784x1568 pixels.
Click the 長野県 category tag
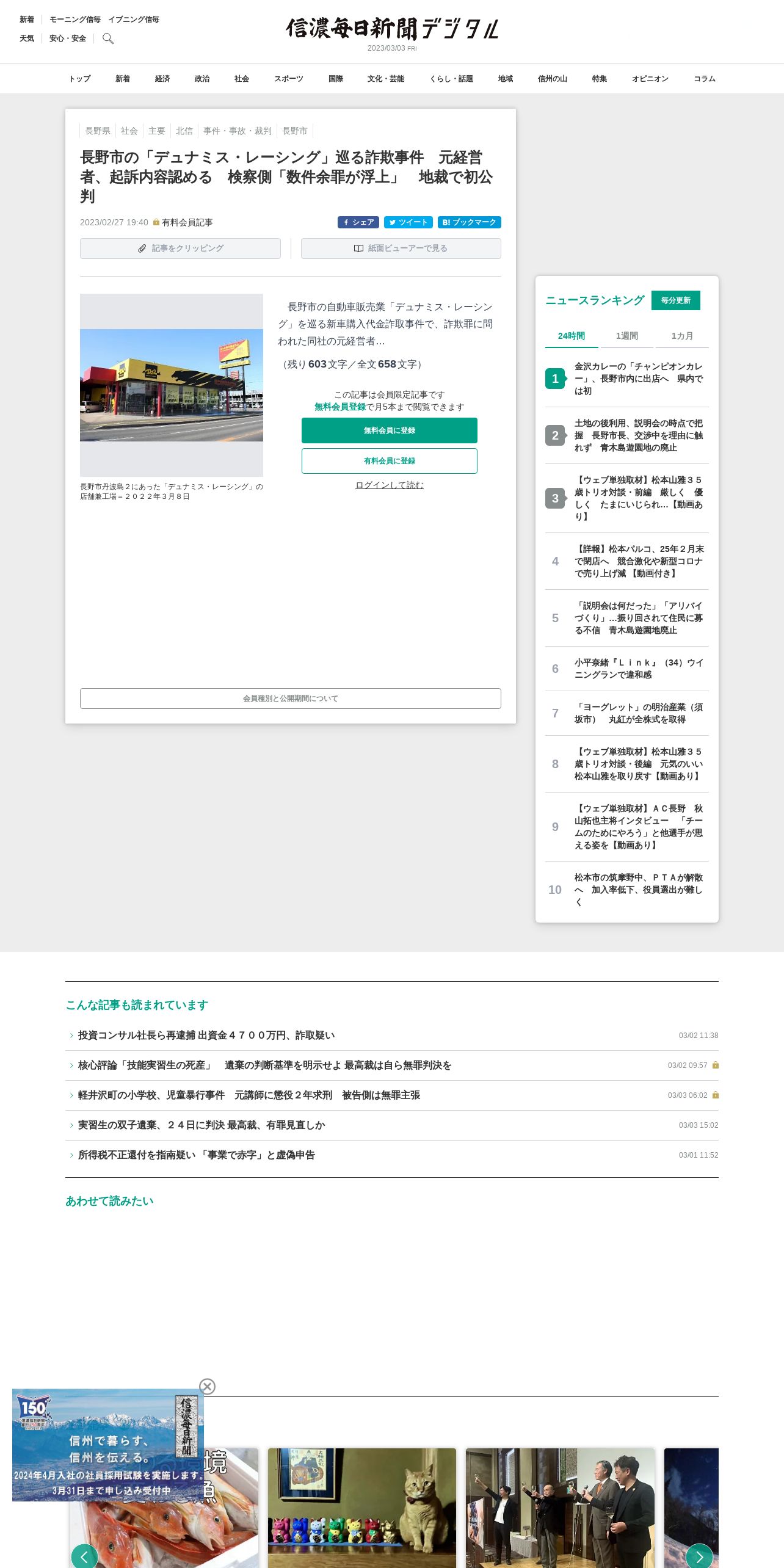point(98,131)
